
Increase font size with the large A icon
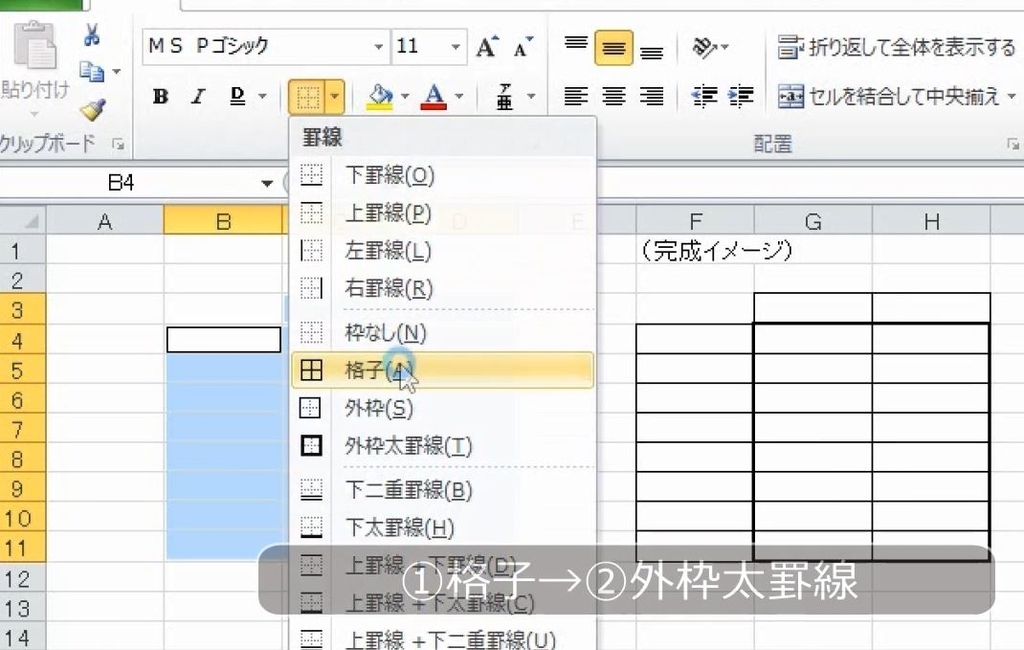484,45
